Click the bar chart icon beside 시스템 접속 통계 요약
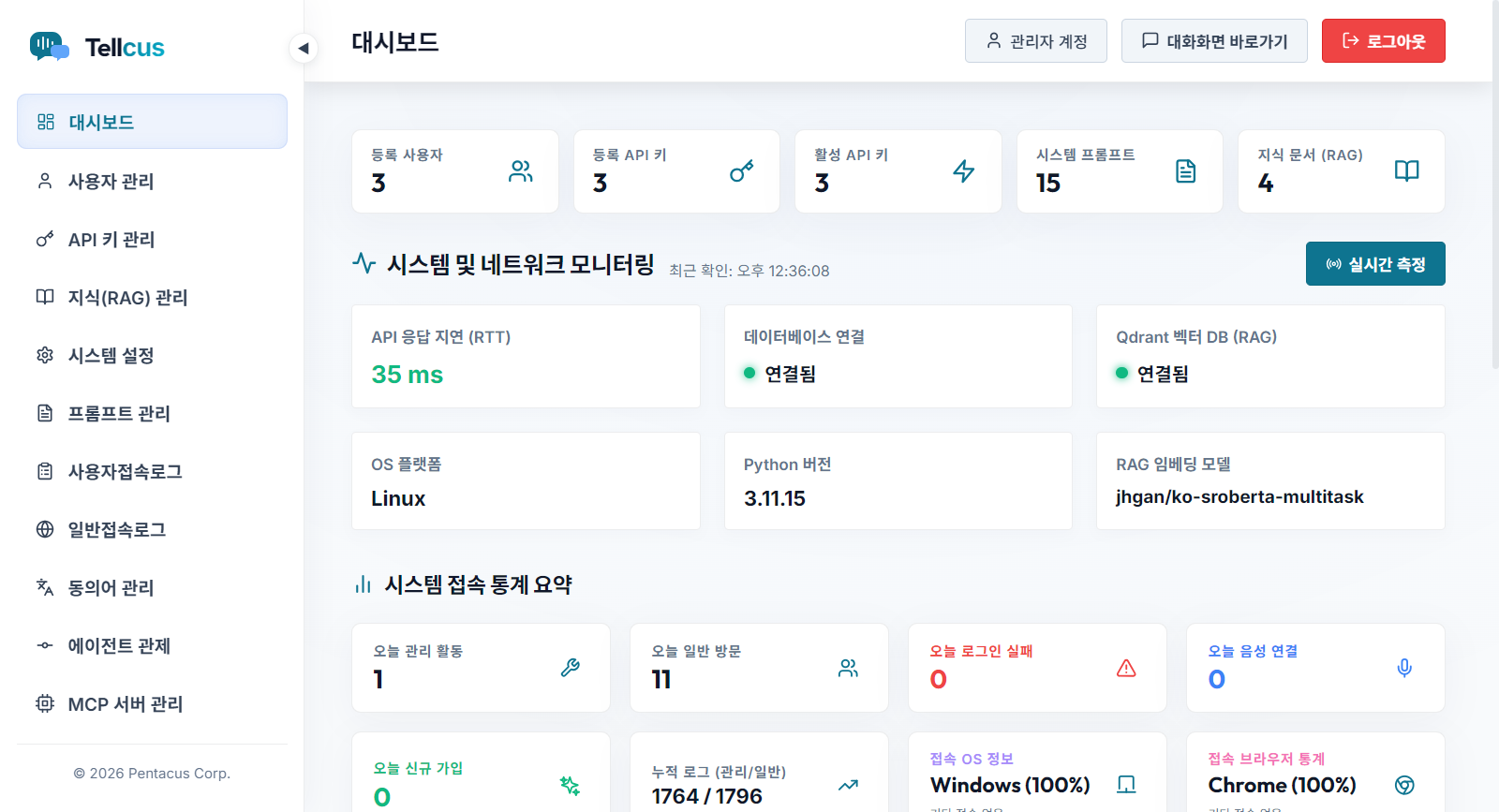The image size is (1499, 812). pyautogui.click(x=364, y=585)
